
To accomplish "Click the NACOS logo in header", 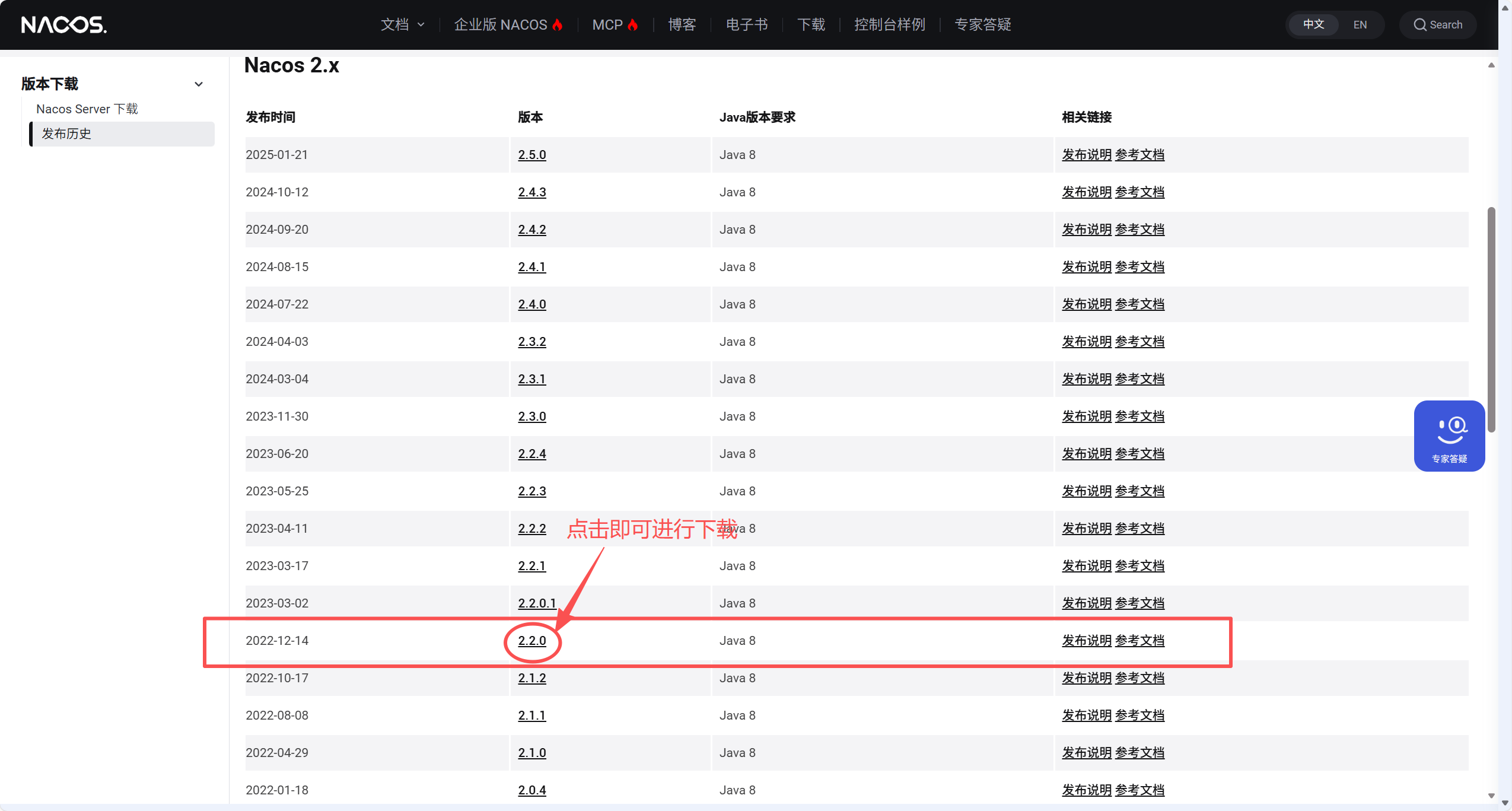I will [x=64, y=25].
